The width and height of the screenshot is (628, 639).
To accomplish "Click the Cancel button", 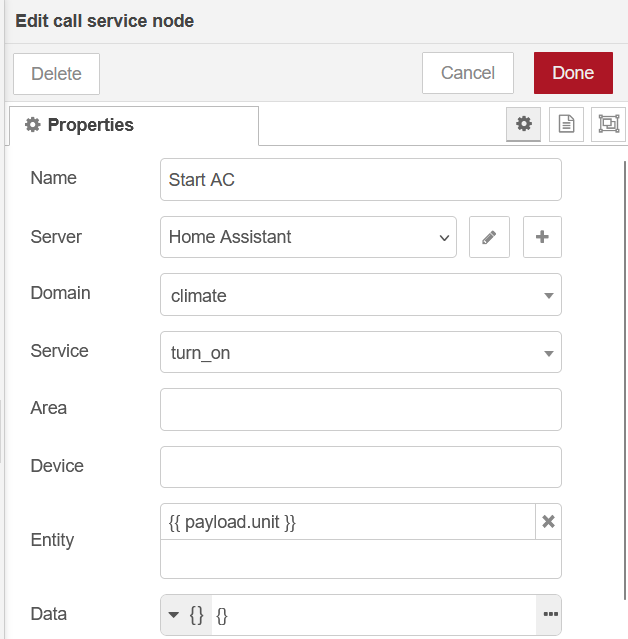I will pyautogui.click(x=468, y=73).
